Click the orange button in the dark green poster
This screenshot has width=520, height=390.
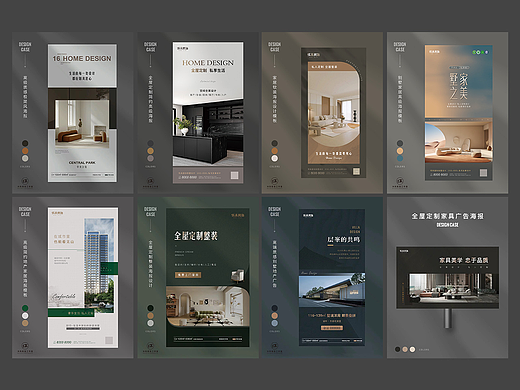click(x=188, y=275)
